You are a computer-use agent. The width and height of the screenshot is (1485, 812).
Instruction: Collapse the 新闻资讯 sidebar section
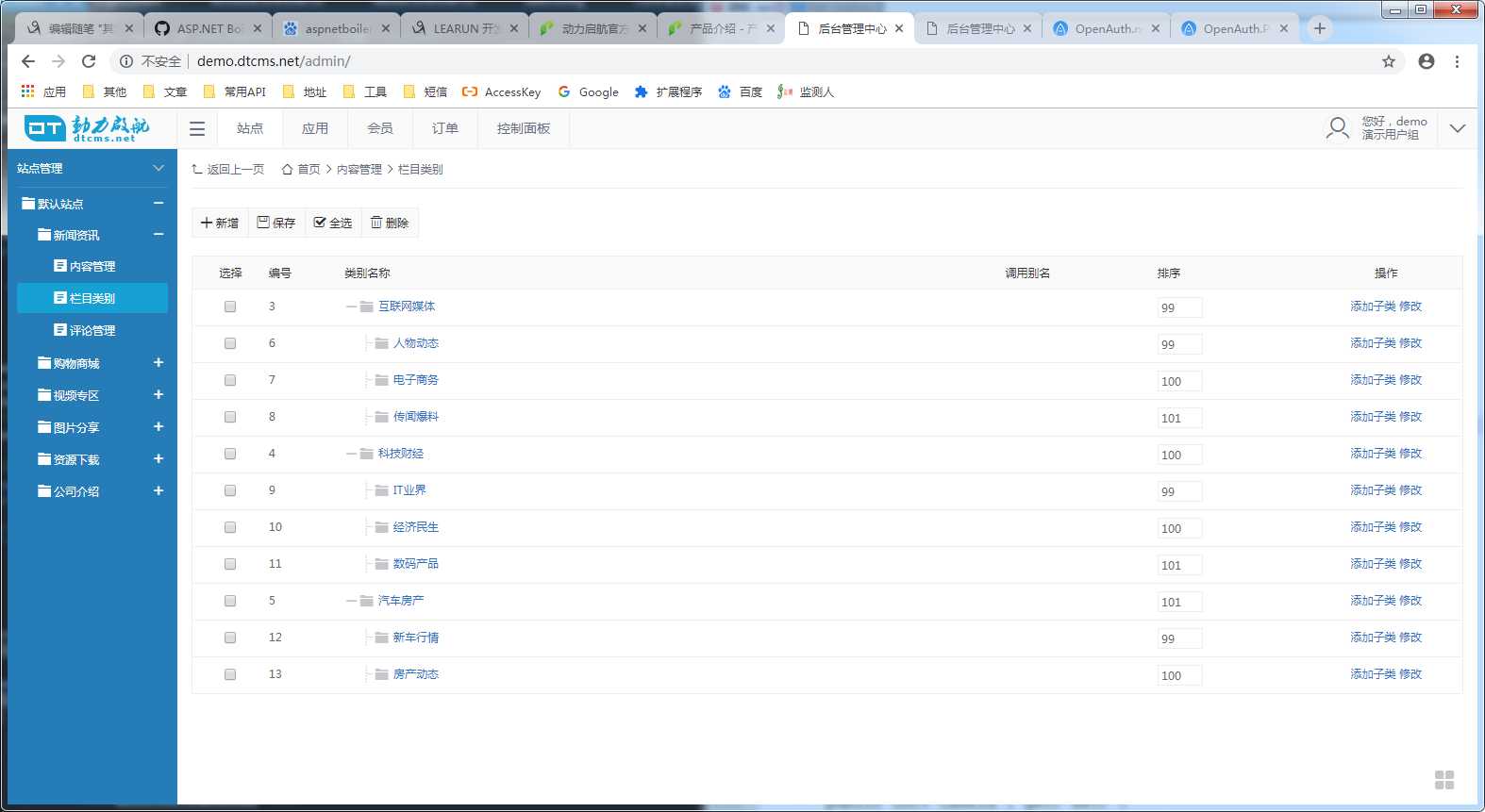pyautogui.click(x=159, y=235)
